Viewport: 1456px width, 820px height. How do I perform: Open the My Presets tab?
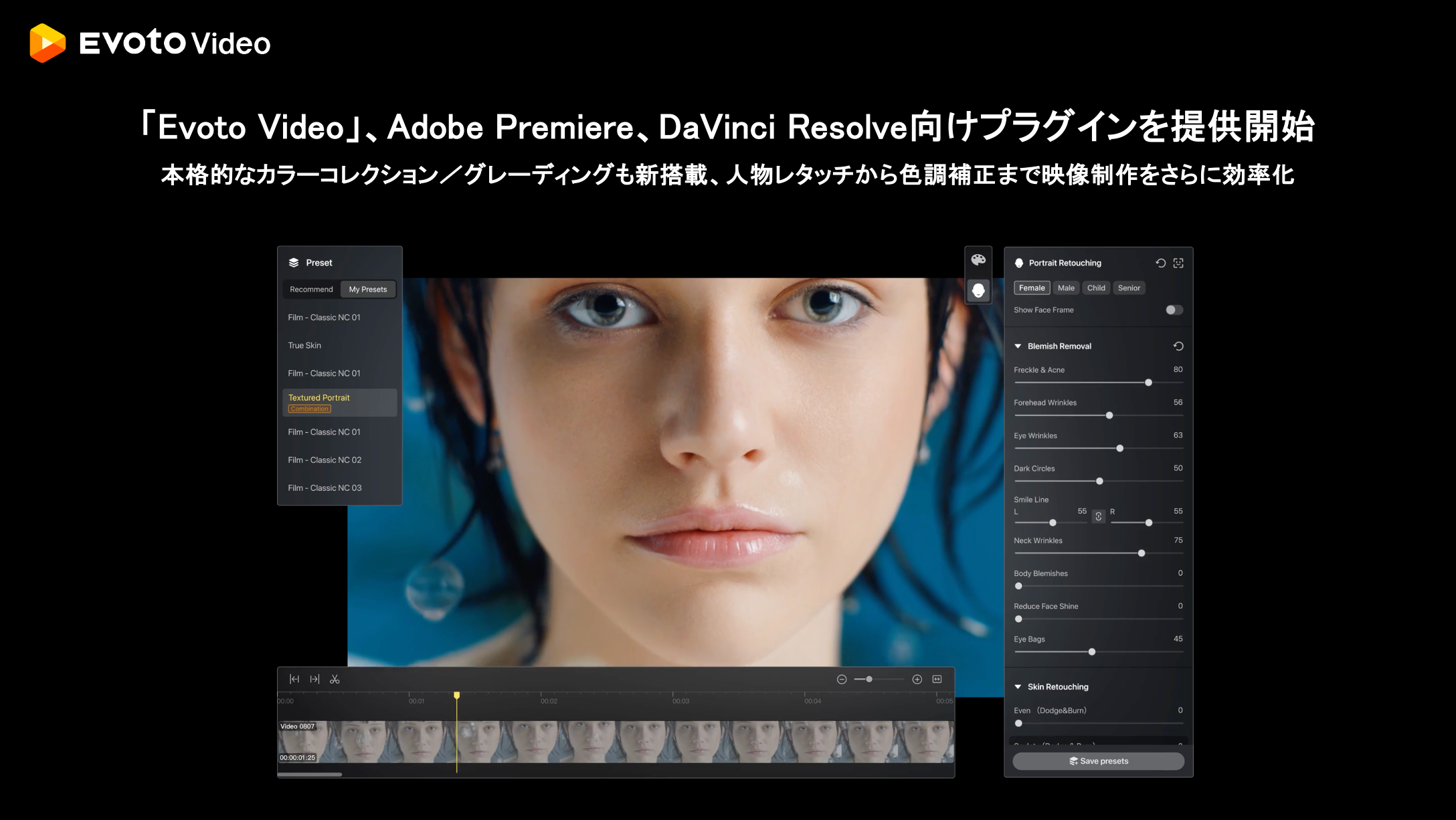(368, 289)
